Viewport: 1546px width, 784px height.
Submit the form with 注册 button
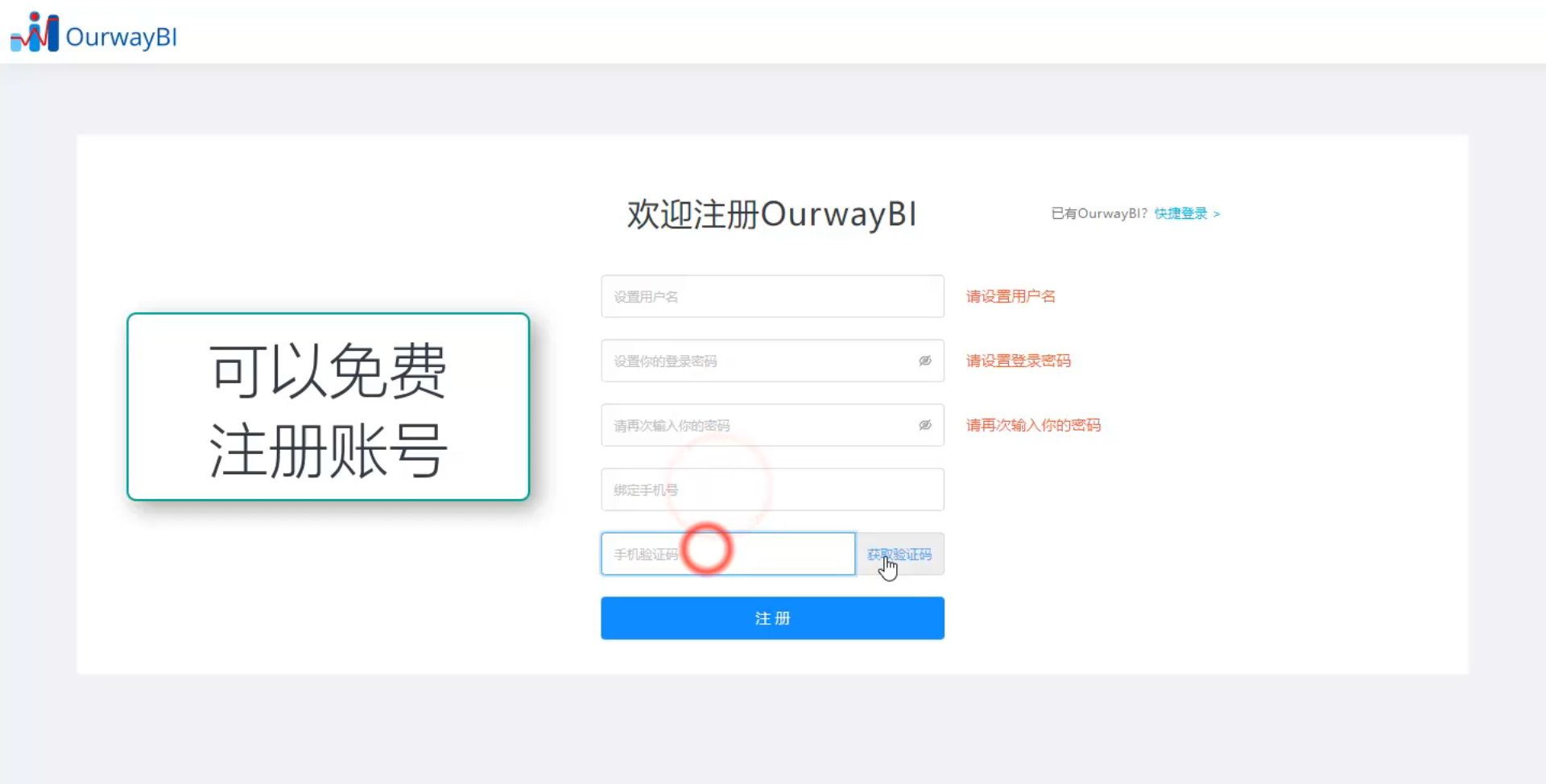pos(772,618)
